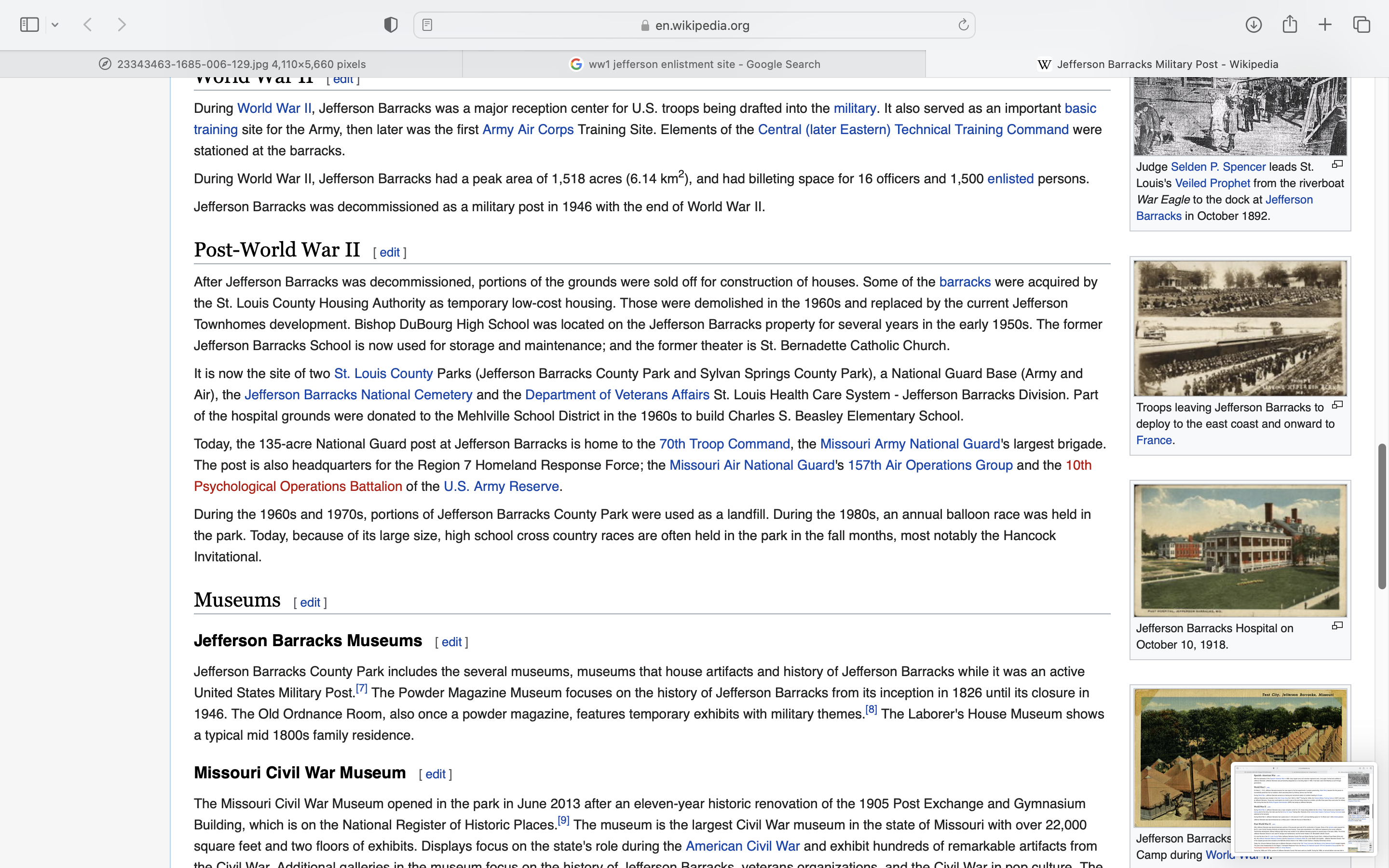This screenshot has width=1389, height=868.
Task: Edit the Post-World War II section
Action: pyautogui.click(x=389, y=253)
